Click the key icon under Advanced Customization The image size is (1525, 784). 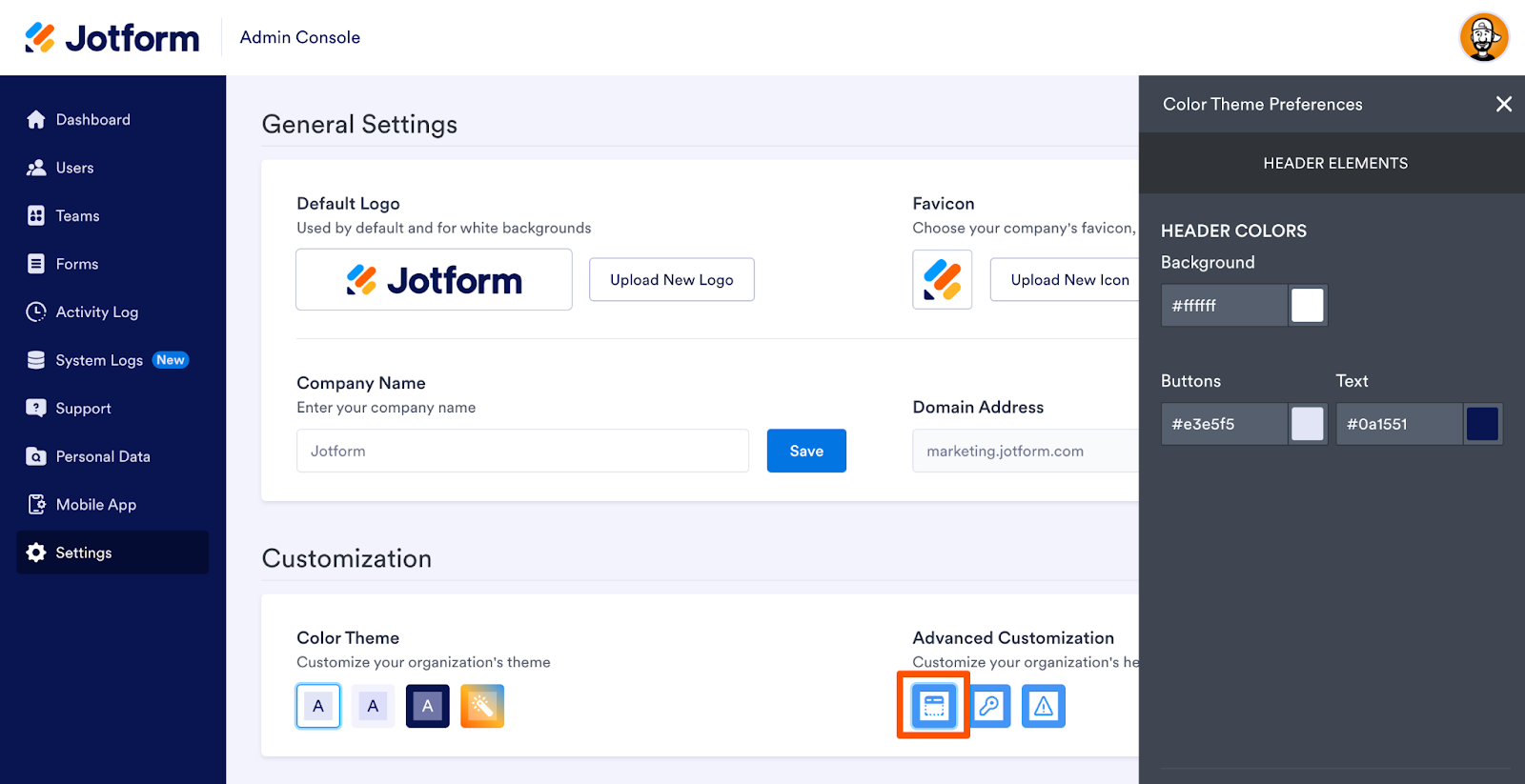[989, 706]
